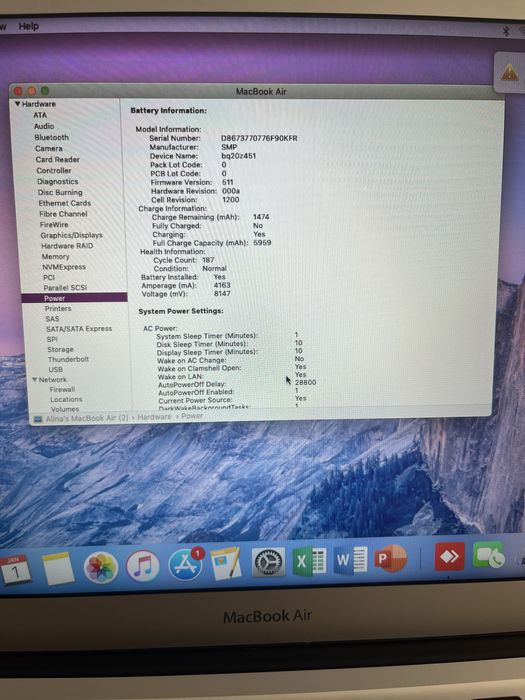Open the App Store with update badge
This screenshot has width=525, height=700.
coord(186,564)
